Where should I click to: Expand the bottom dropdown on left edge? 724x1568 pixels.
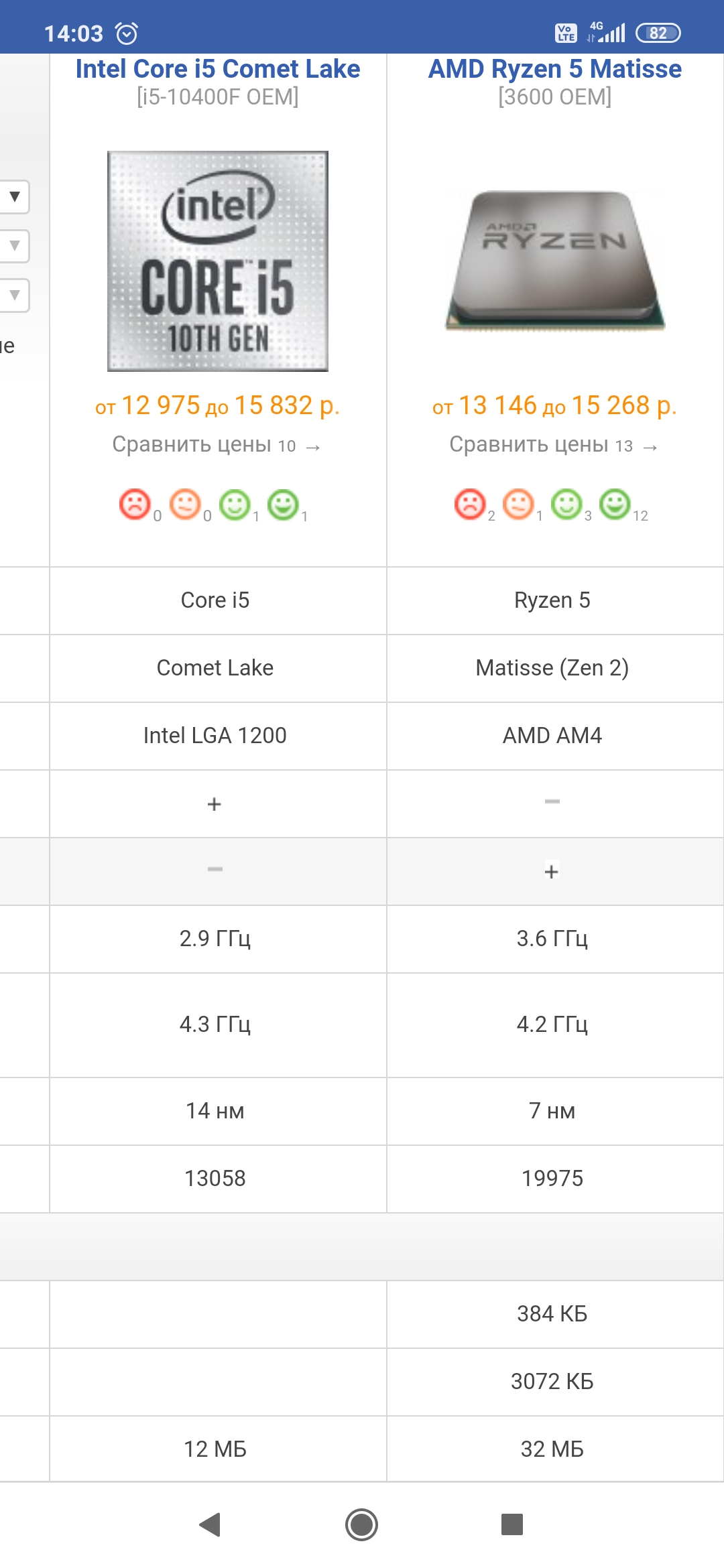[x=15, y=296]
